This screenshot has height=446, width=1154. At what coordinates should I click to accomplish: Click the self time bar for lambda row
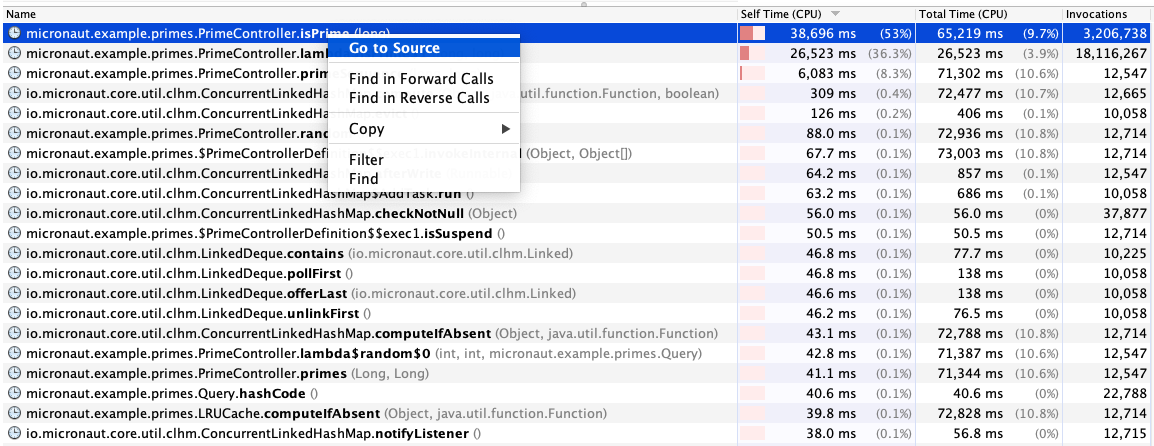pyautogui.click(x=752, y=53)
